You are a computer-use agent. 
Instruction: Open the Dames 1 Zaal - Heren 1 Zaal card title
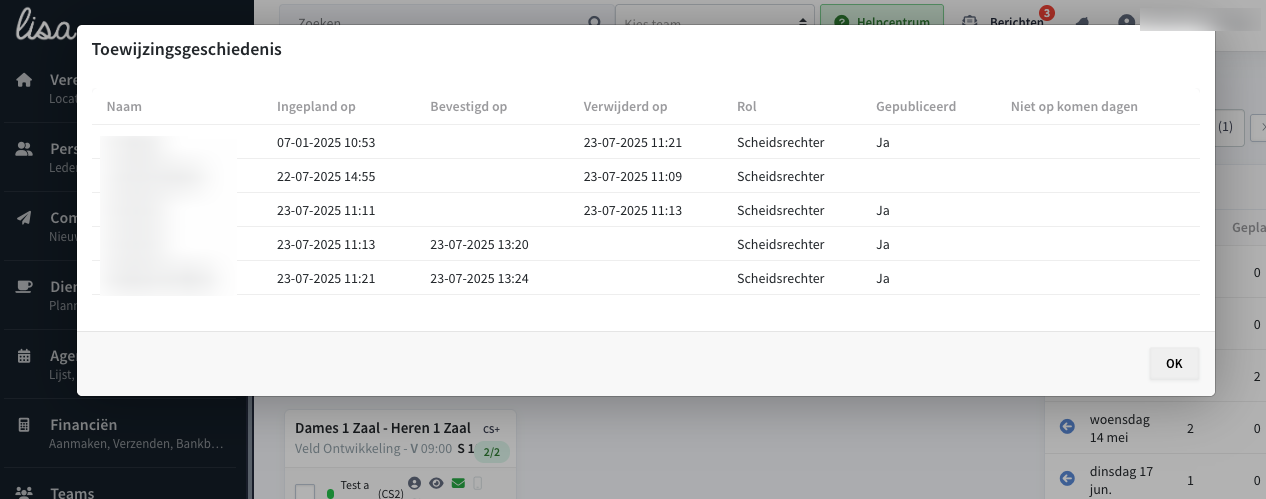click(382, 428)
